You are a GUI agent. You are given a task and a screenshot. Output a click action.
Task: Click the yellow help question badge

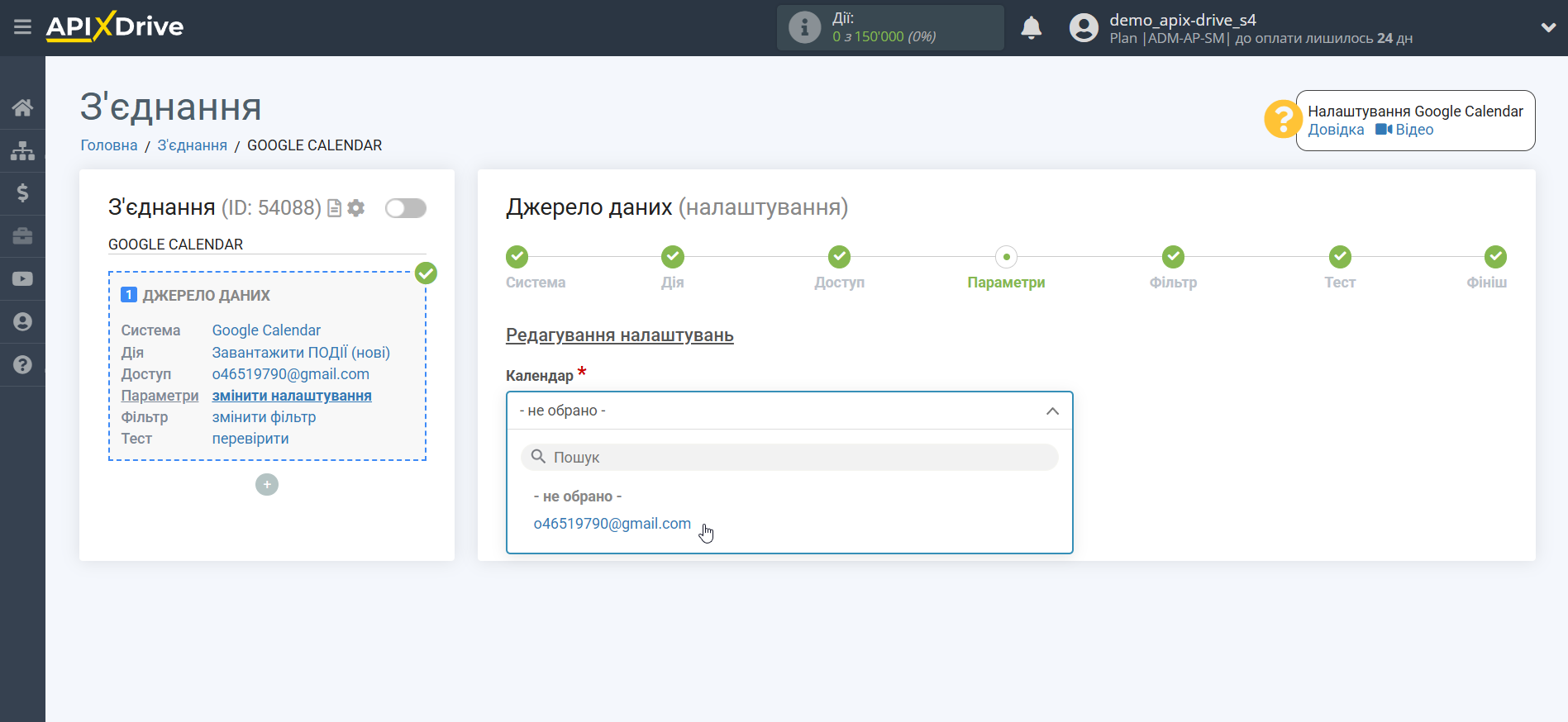(1283, 120)
